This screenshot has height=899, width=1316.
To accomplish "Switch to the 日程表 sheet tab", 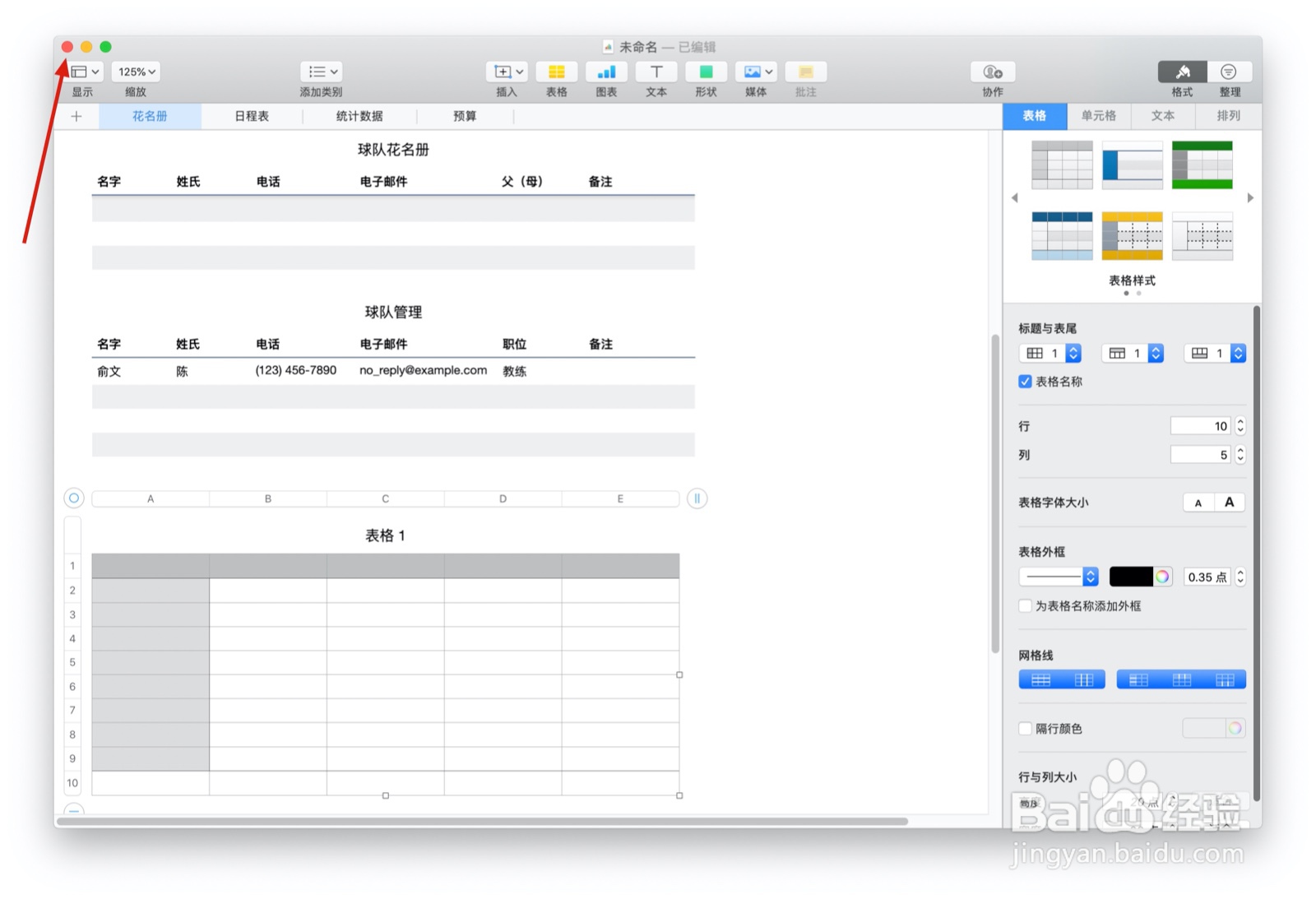I will 251,116.
